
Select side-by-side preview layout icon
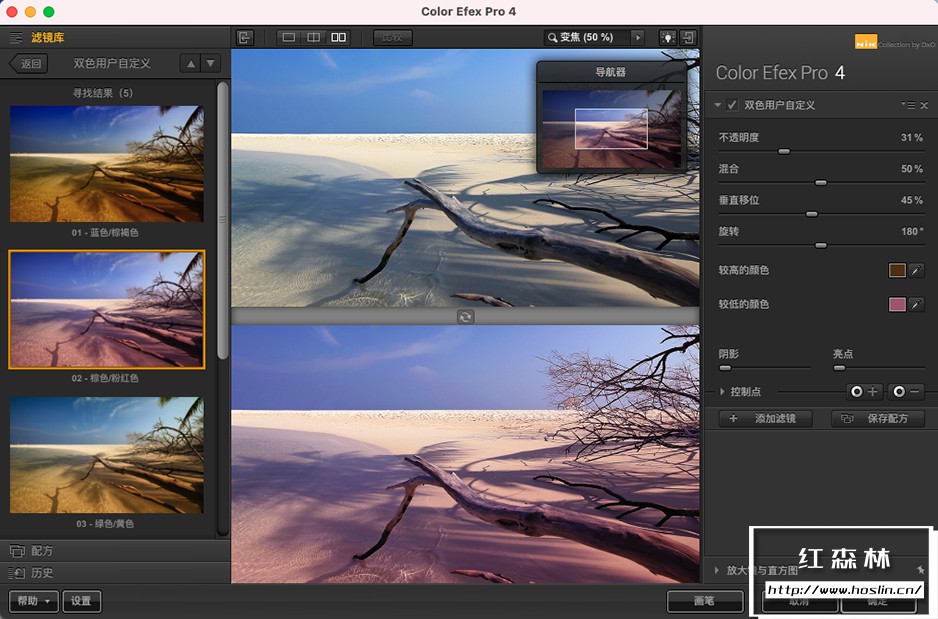339,37
